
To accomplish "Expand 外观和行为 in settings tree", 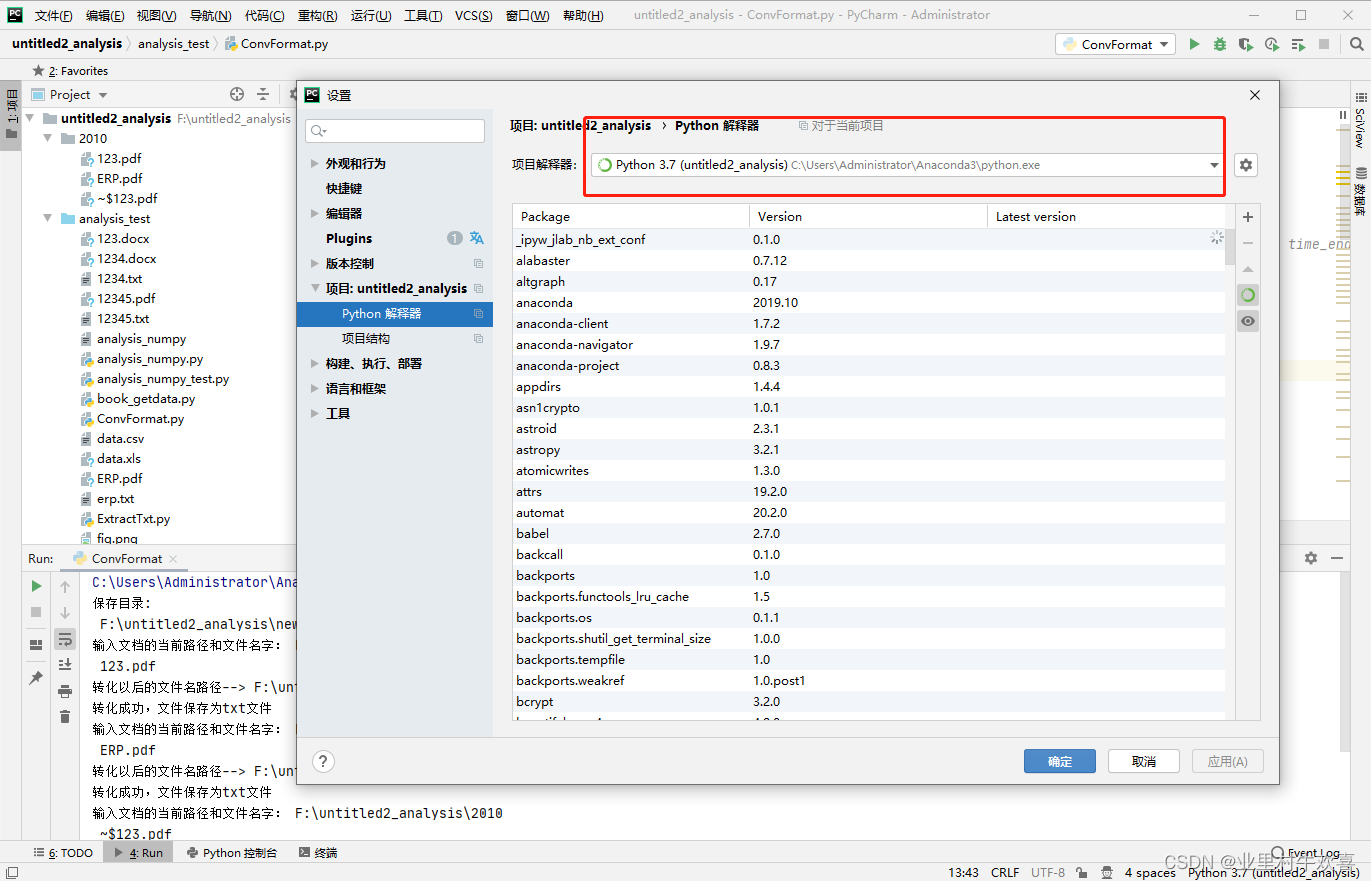I will click(315, 163).
